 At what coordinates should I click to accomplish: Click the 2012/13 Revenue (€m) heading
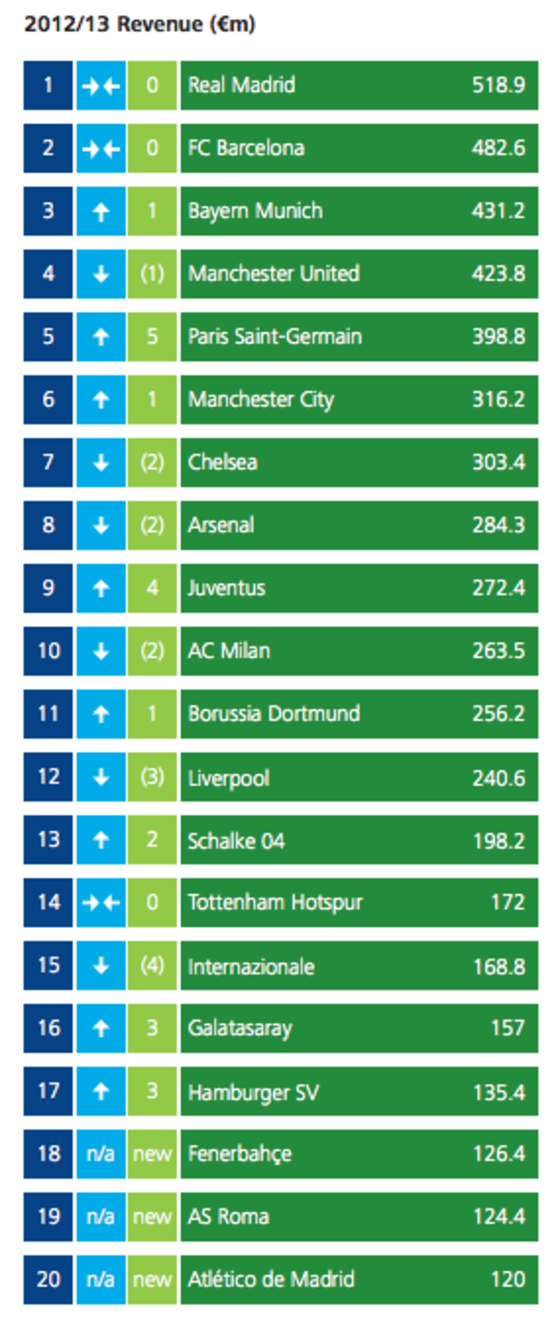tap(139, 25)
